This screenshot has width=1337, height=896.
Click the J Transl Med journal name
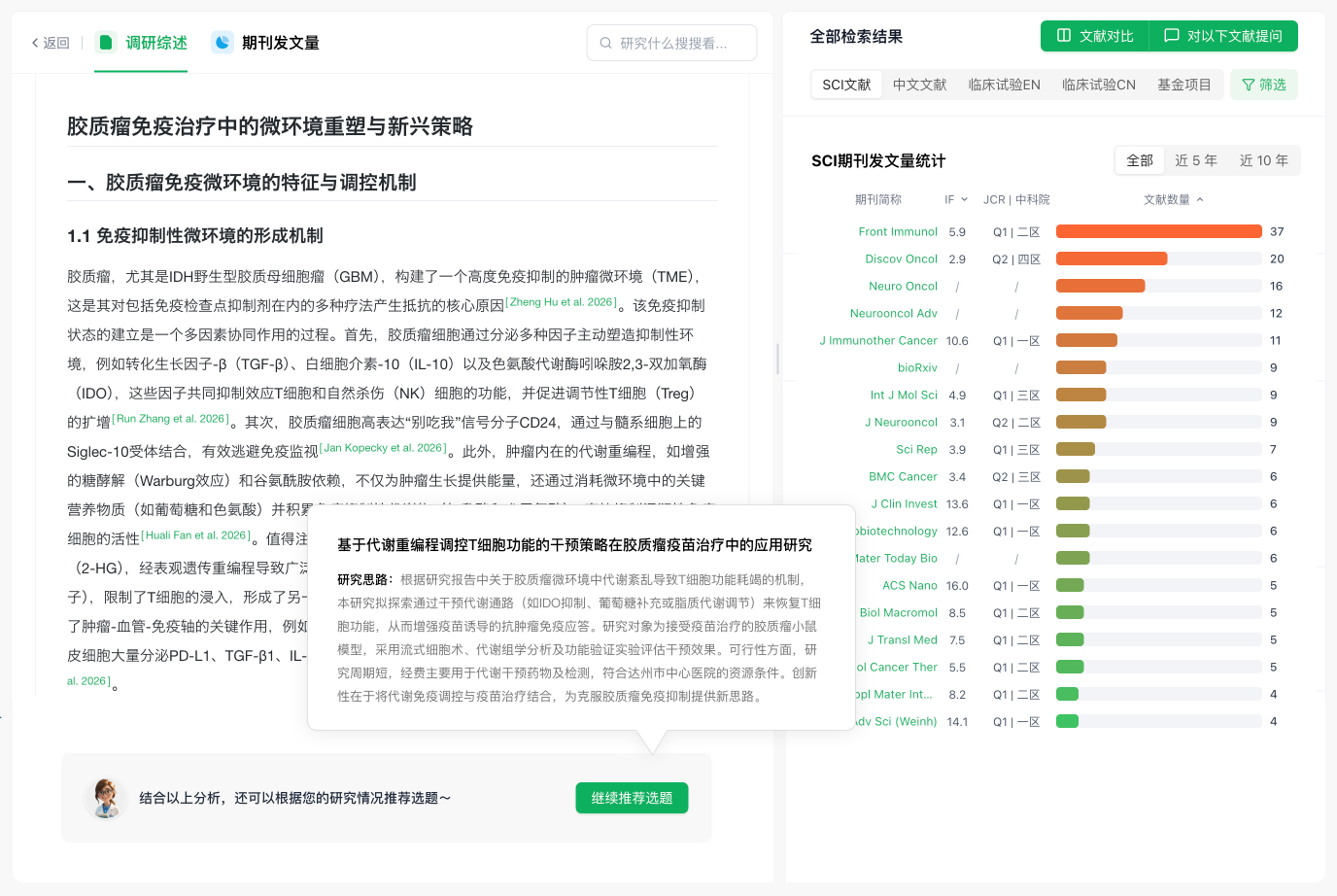(903, 639)
